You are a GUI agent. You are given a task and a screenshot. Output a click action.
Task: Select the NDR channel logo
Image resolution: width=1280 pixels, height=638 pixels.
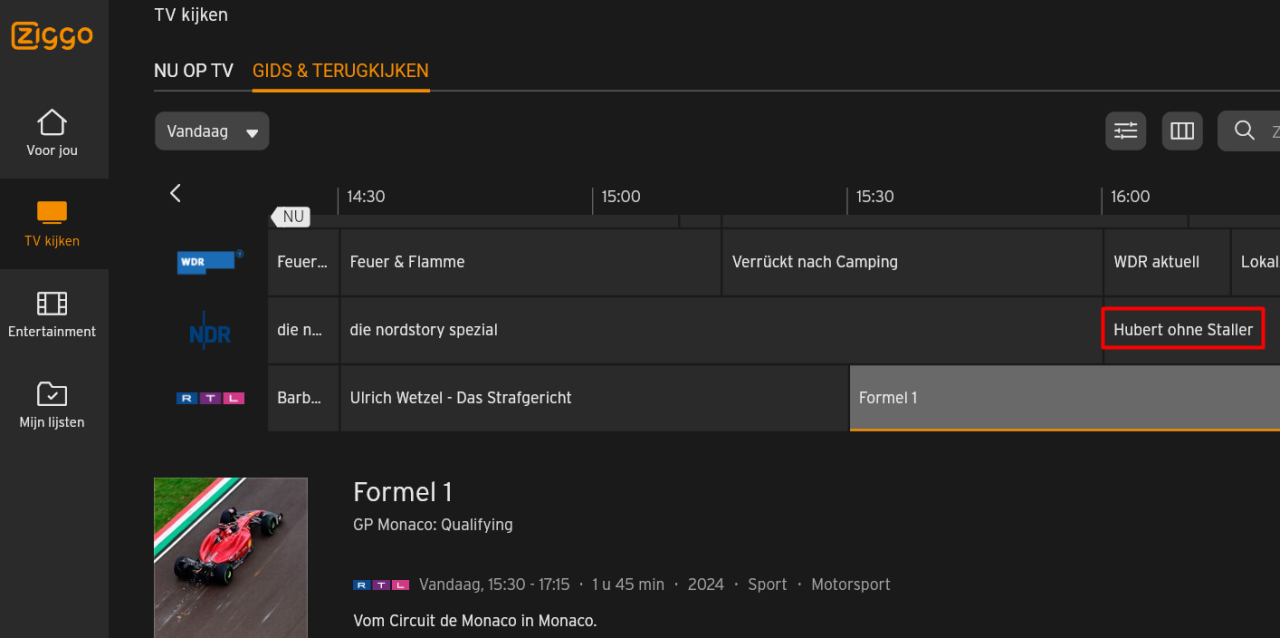(209, 330)
